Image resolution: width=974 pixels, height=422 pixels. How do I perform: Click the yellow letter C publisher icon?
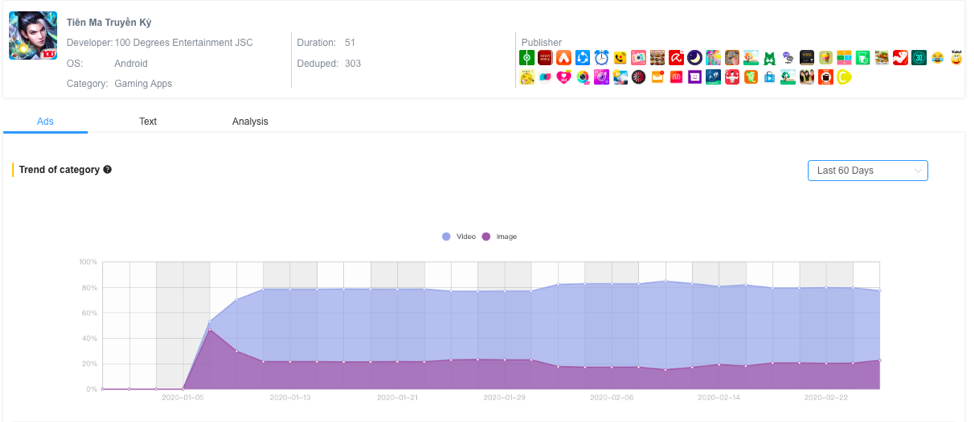coord(844,77)
